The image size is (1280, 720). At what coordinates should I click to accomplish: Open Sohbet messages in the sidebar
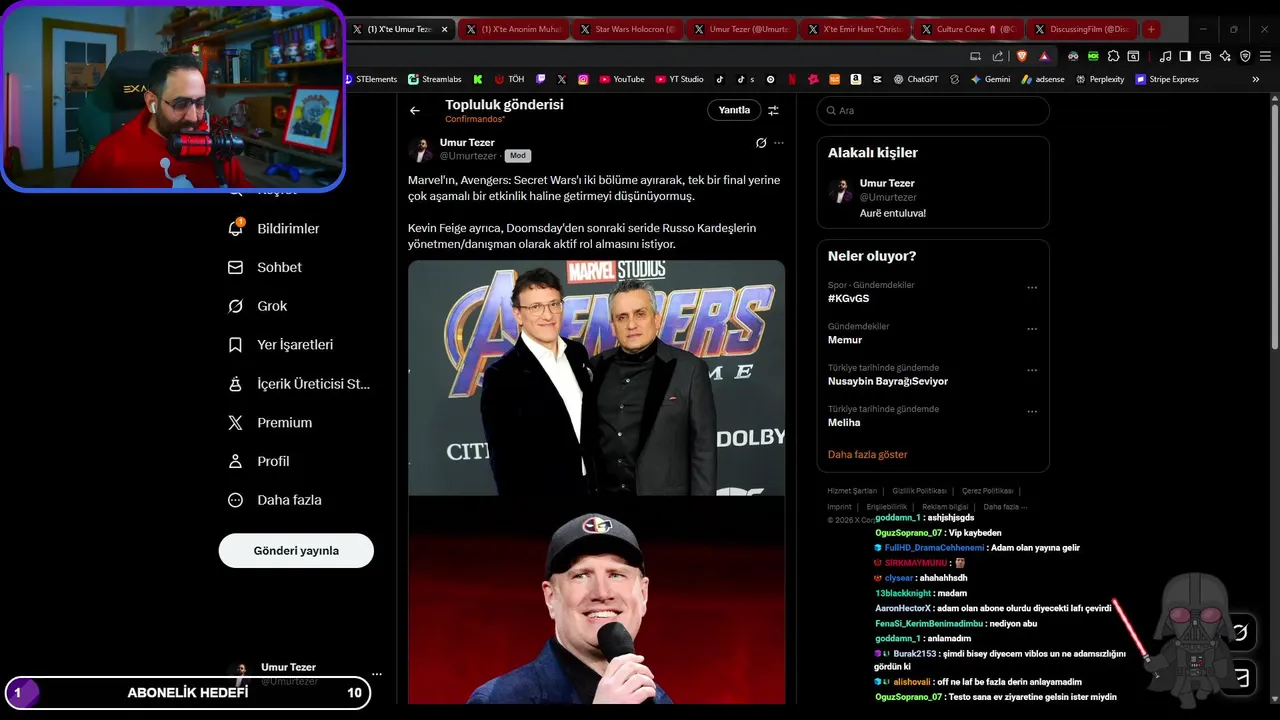266,267
